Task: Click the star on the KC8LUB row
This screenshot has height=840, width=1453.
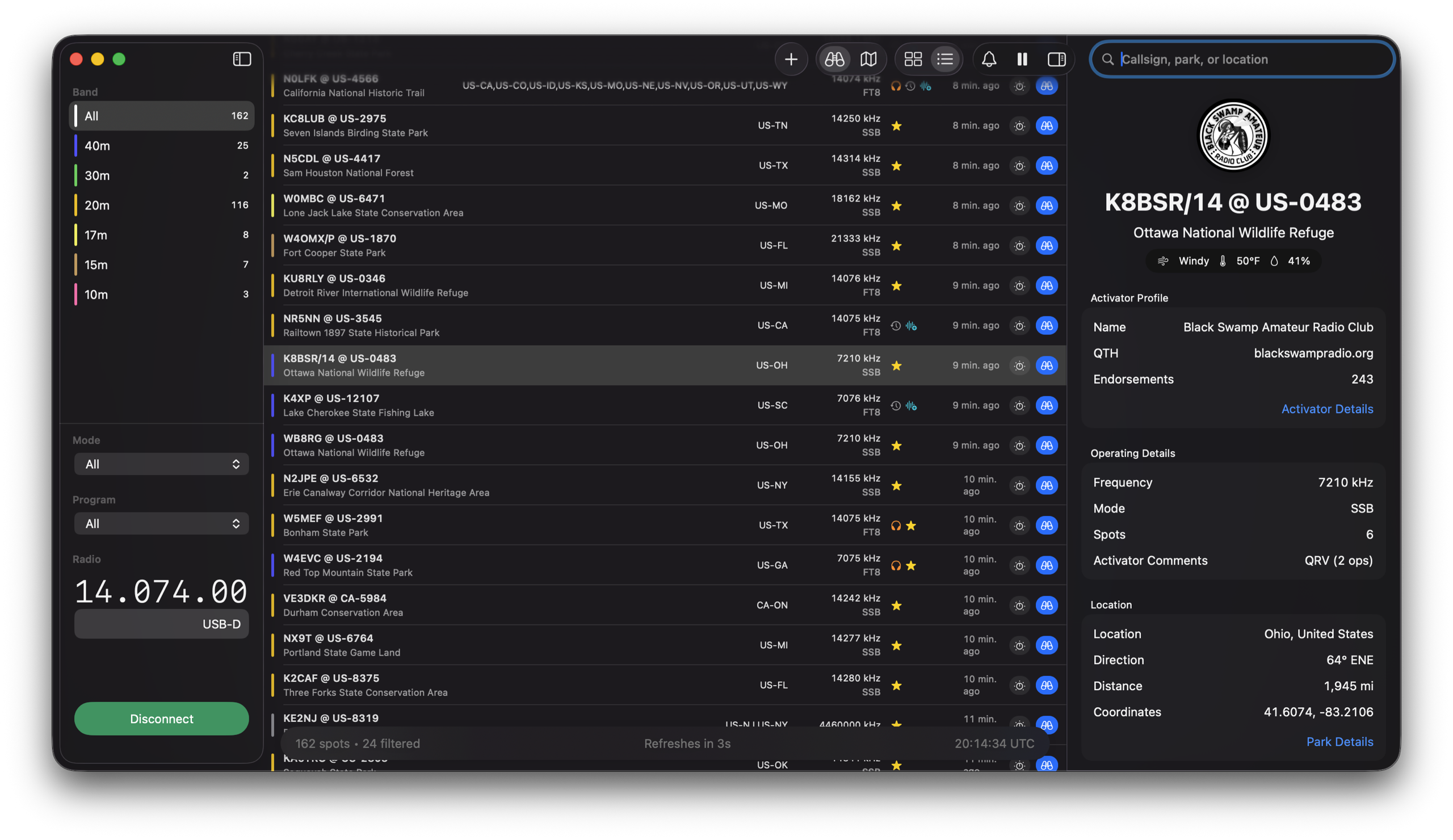Action: 896,125
